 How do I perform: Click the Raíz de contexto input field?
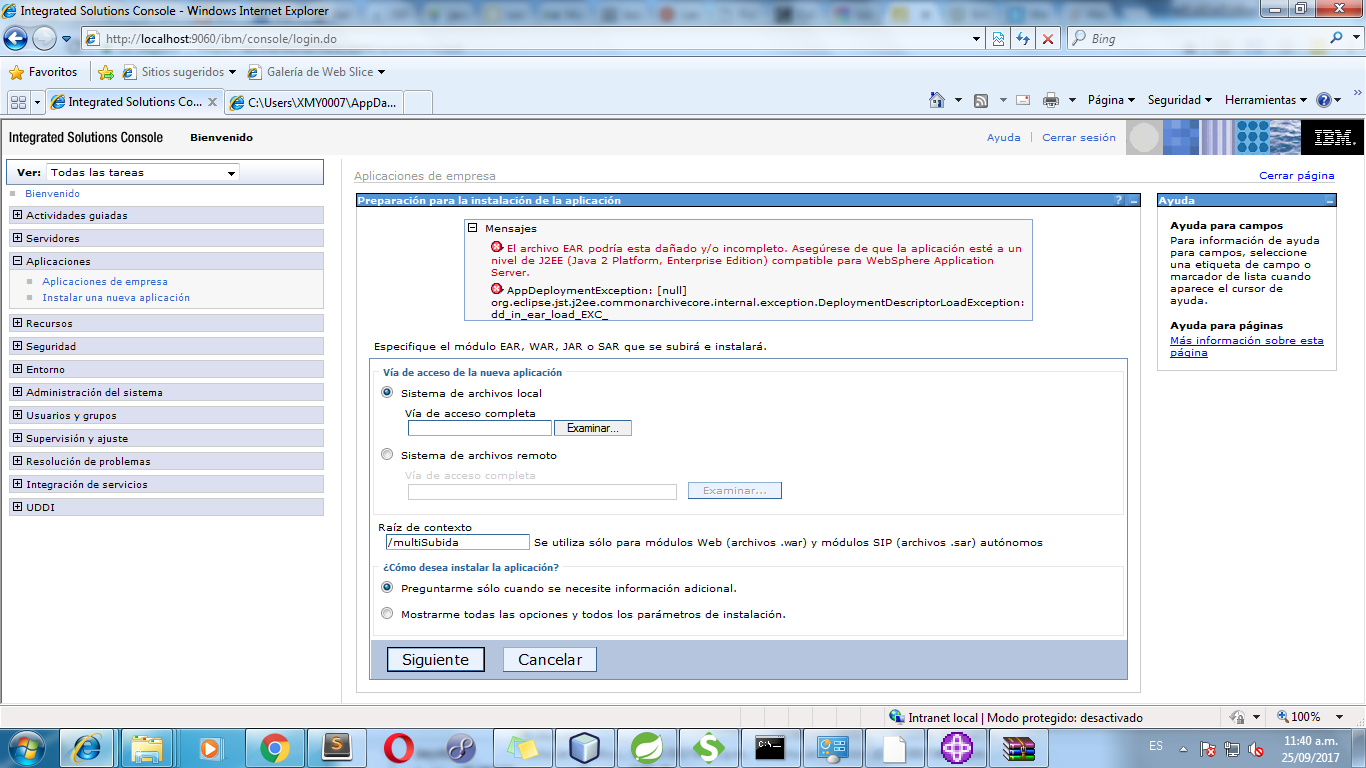click(457, 542)
